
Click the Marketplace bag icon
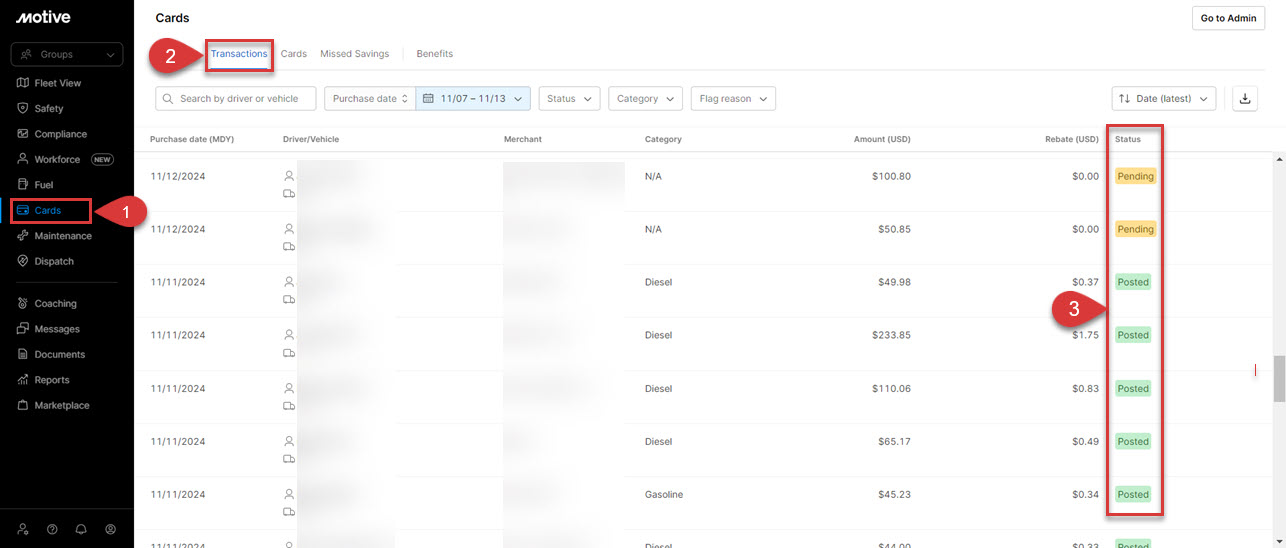click(23, 405)
